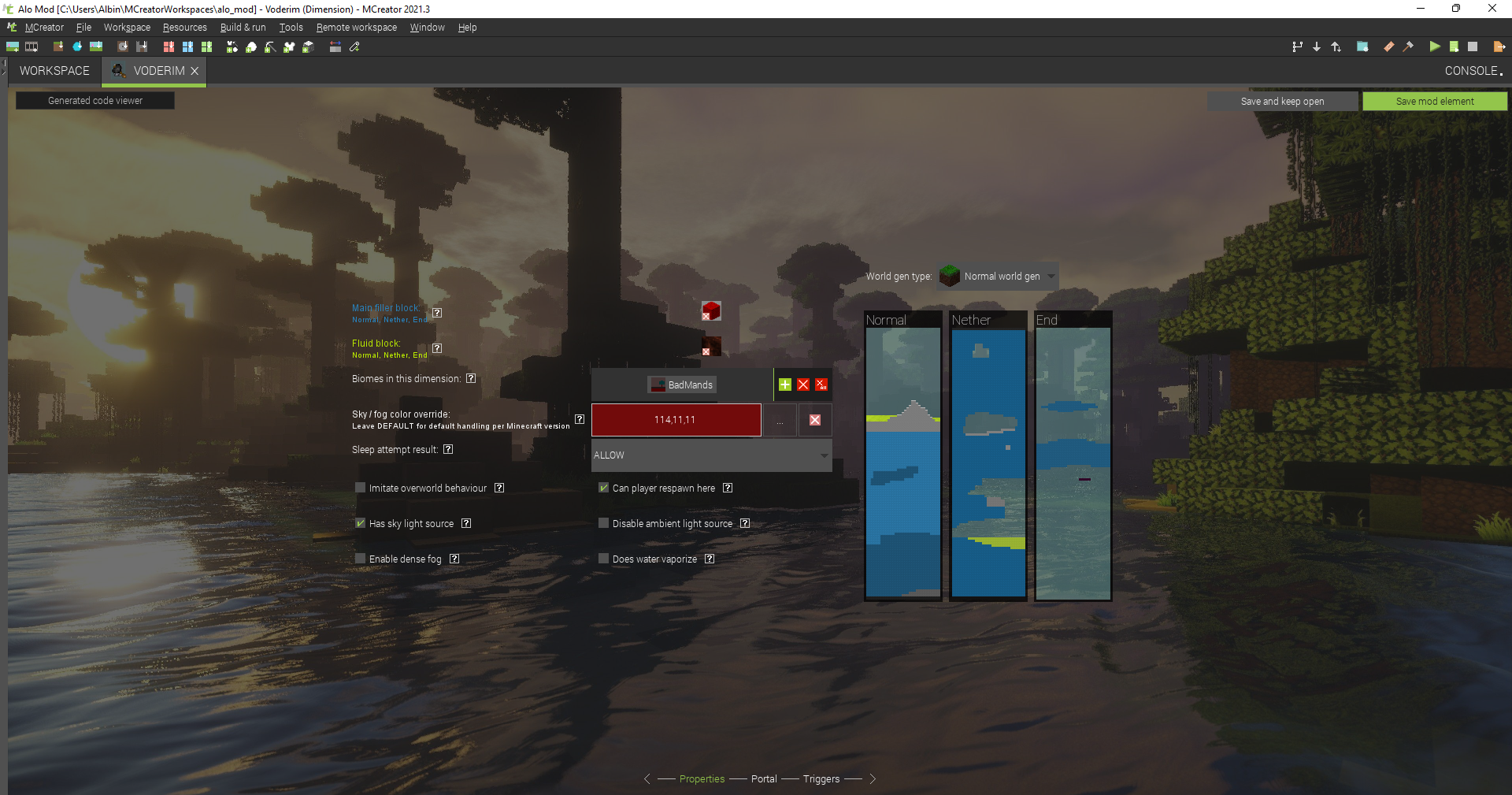Open the Help menu
The height and width of the screenshot is (795, 1512).
click(468, 28)
